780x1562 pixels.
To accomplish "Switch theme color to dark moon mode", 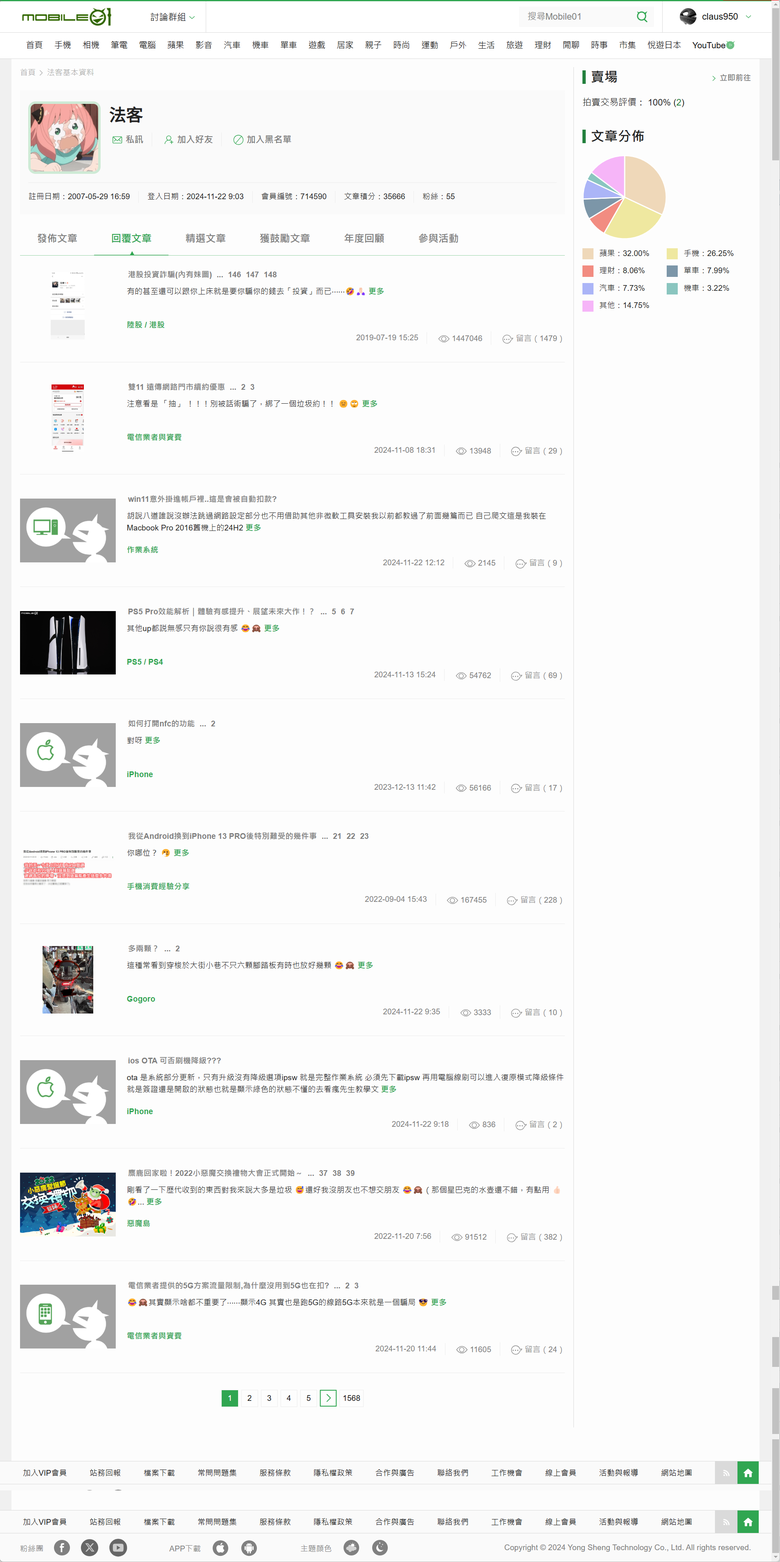I will (380, 1547).
